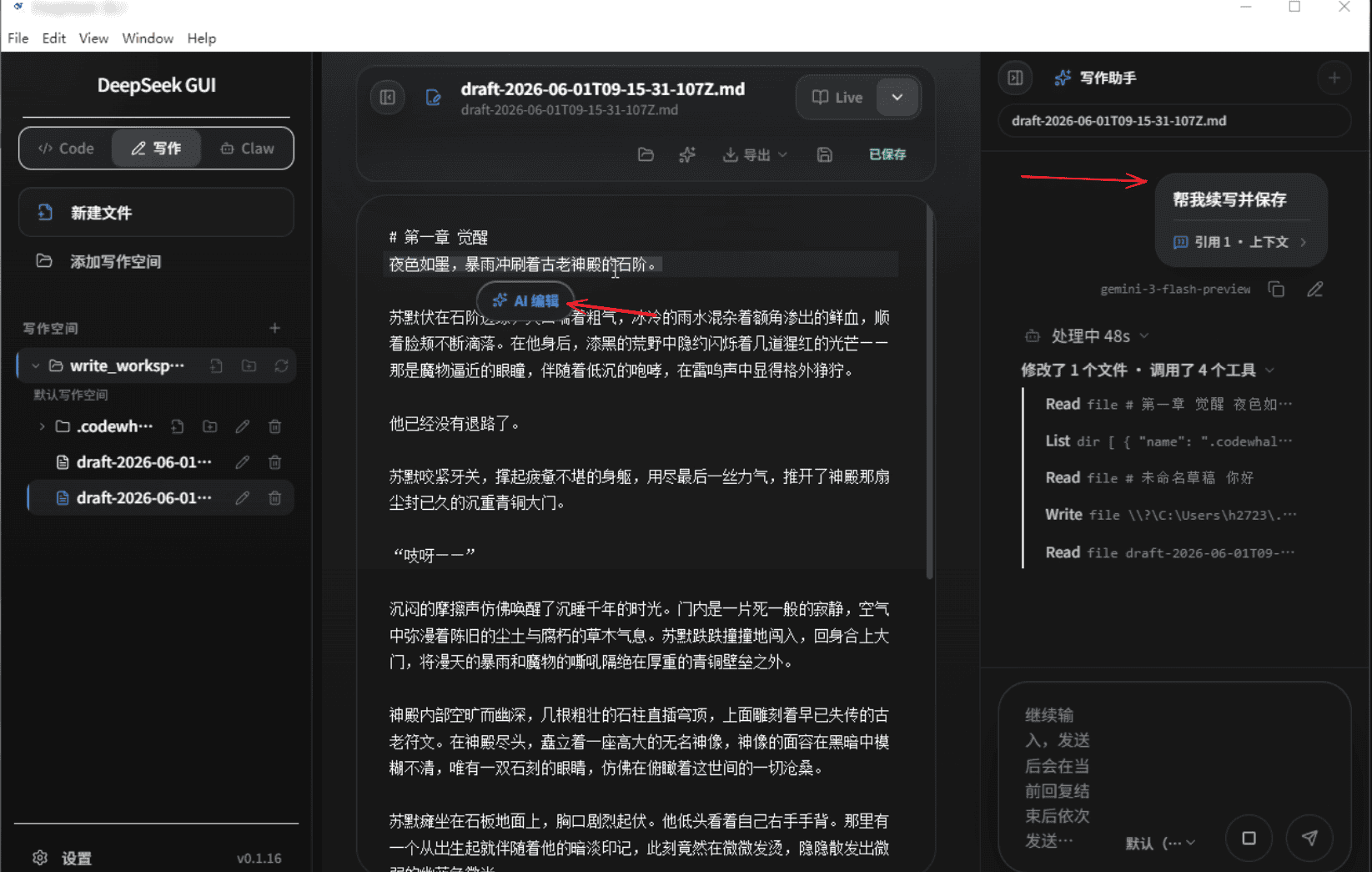Send the message with the paper-plane button
Image resolution: width=1372 pixels, height=872 pixels.
coord(1309,839)
